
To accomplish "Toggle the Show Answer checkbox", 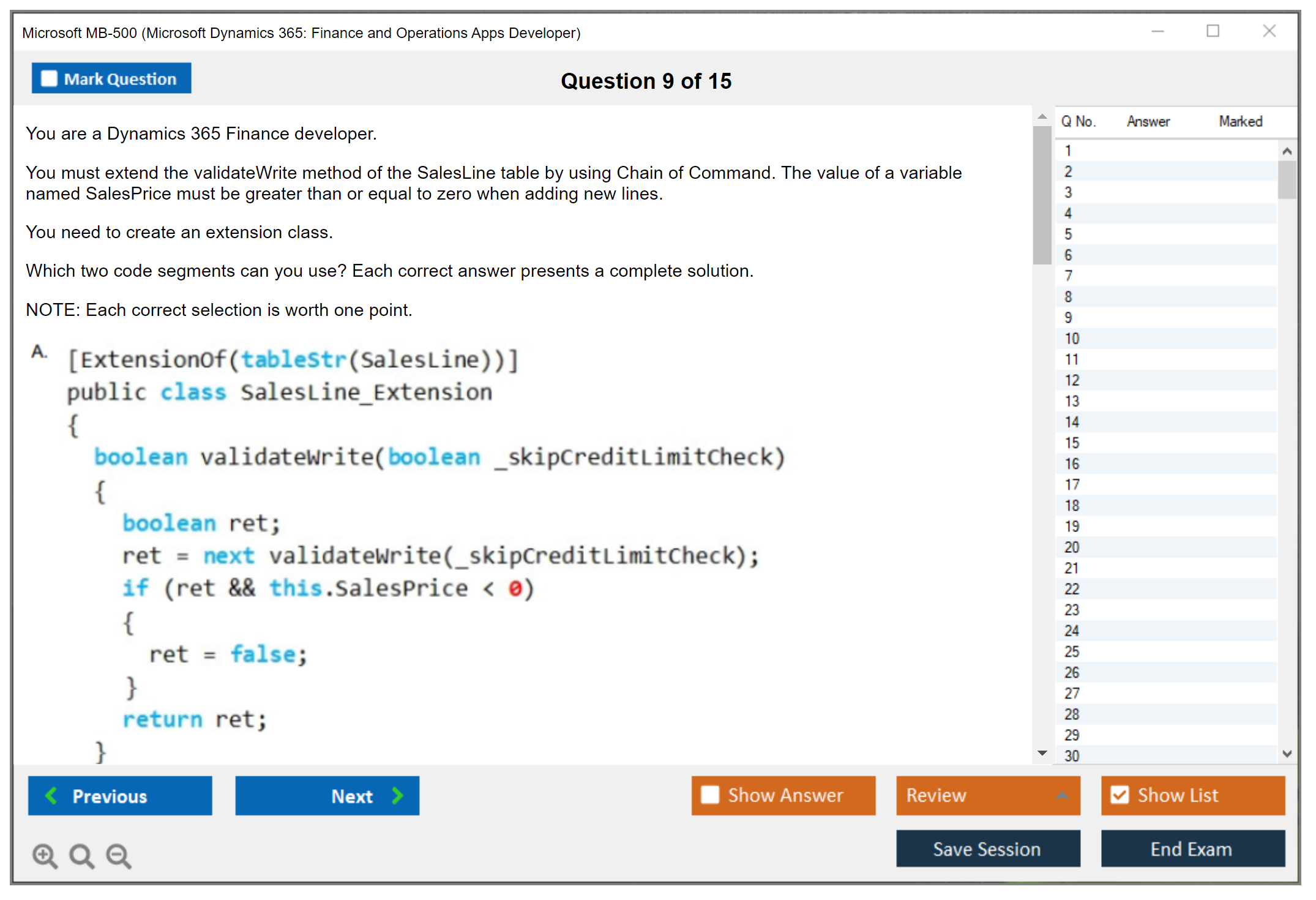I will (710, 795).
